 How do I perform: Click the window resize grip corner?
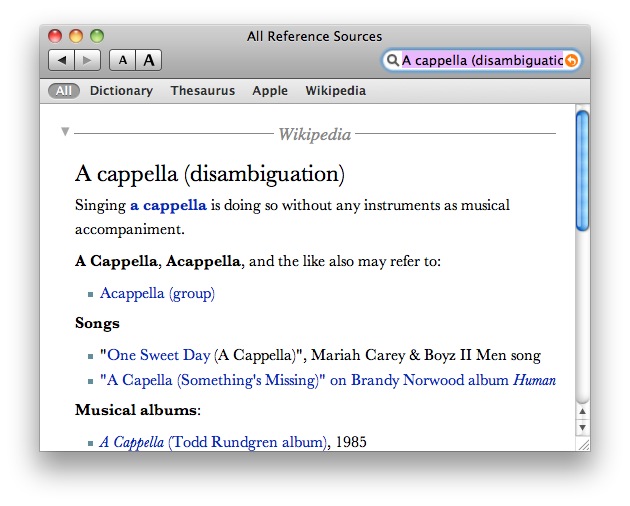(x=584, y=445)
